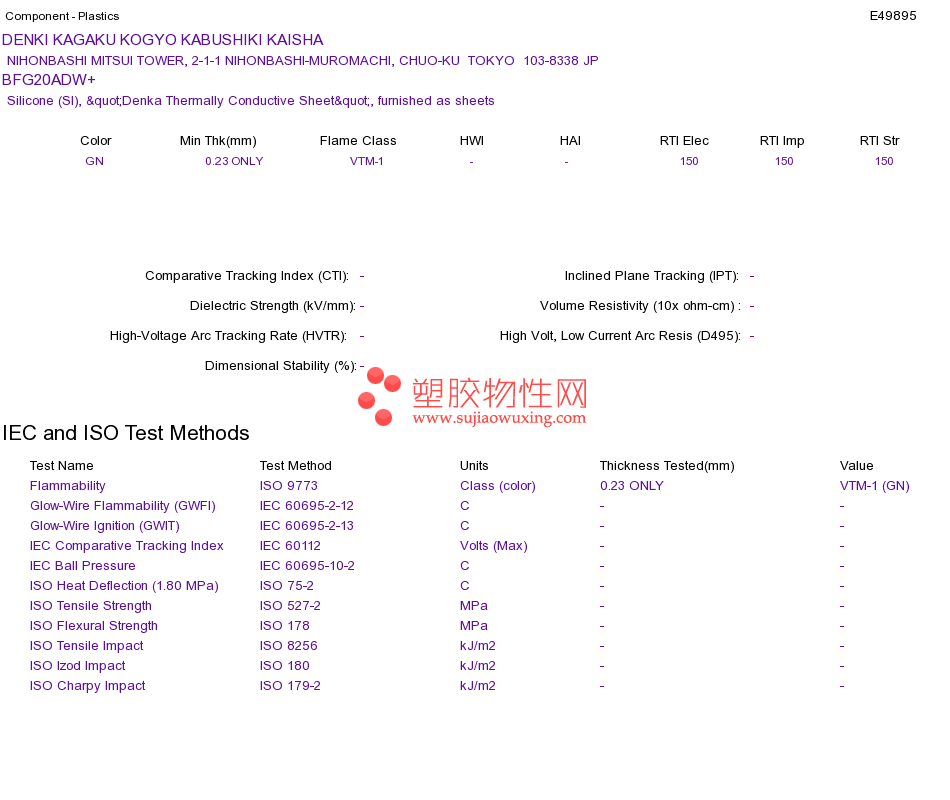Click Comparative Tracking Index (CTI) label
The width and height of the screenshot is (950, 800).
tap(247, 276)
